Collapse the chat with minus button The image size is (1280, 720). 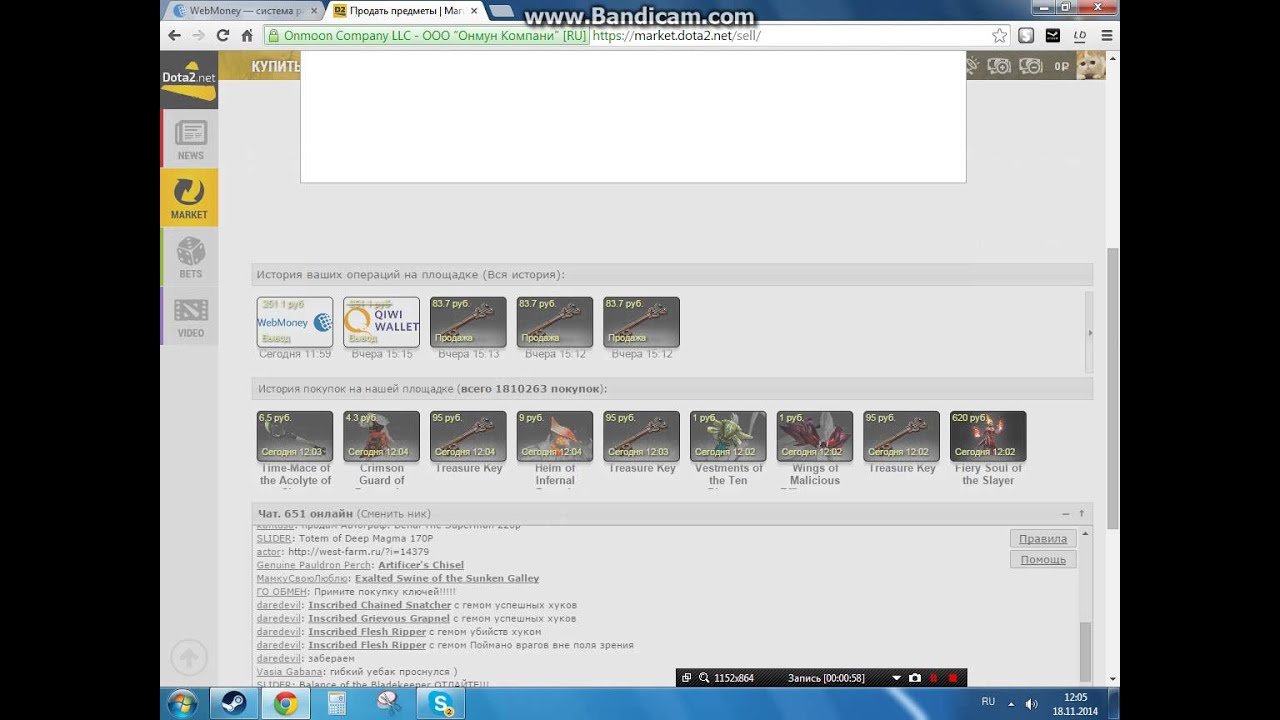tap(1066, 514)
